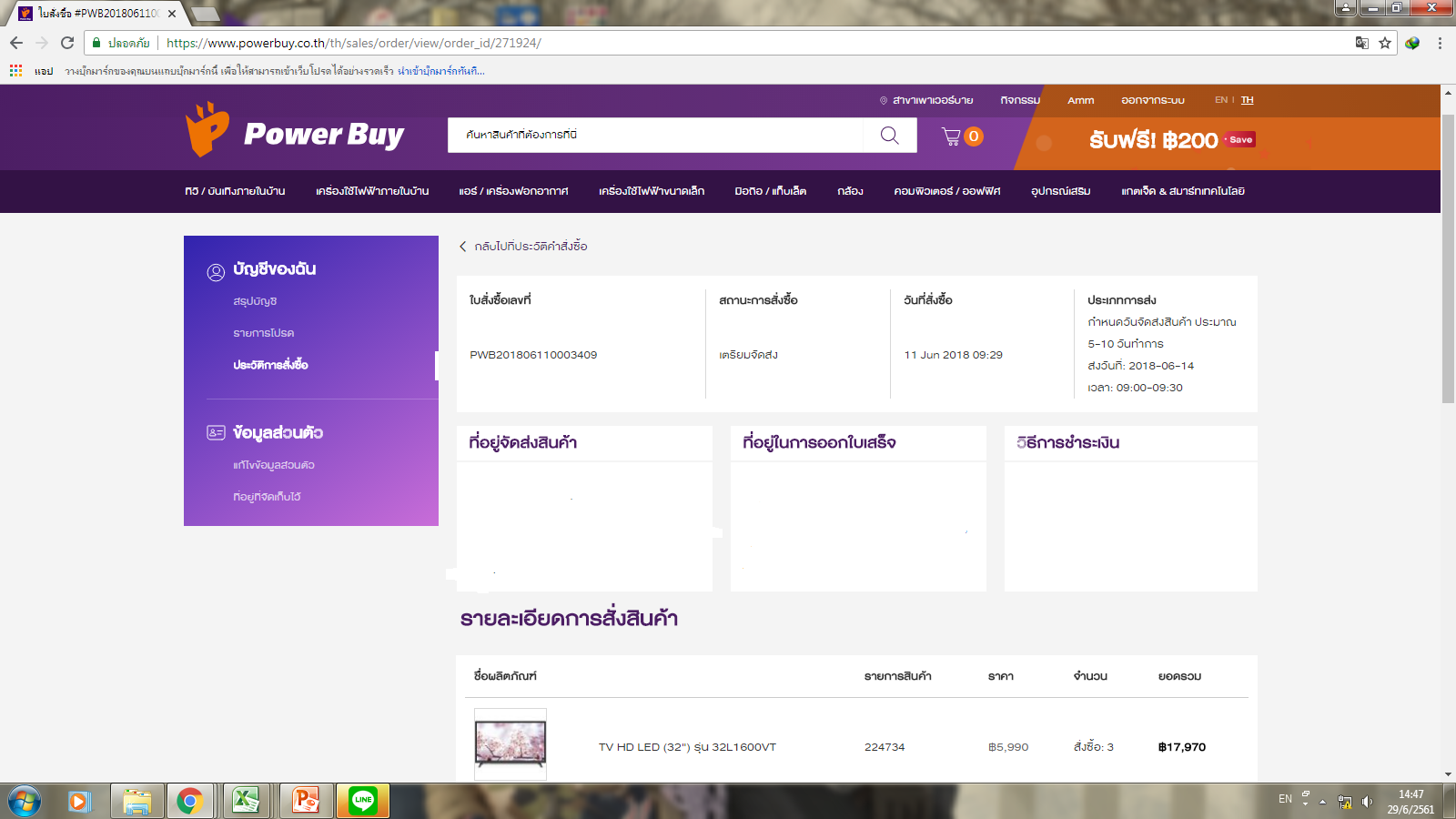Open แกดเจ็ต & สมาร์ทเทคโนโลยี menu
Viewport: 1456px width, 819px height.
pos(1183,191)
